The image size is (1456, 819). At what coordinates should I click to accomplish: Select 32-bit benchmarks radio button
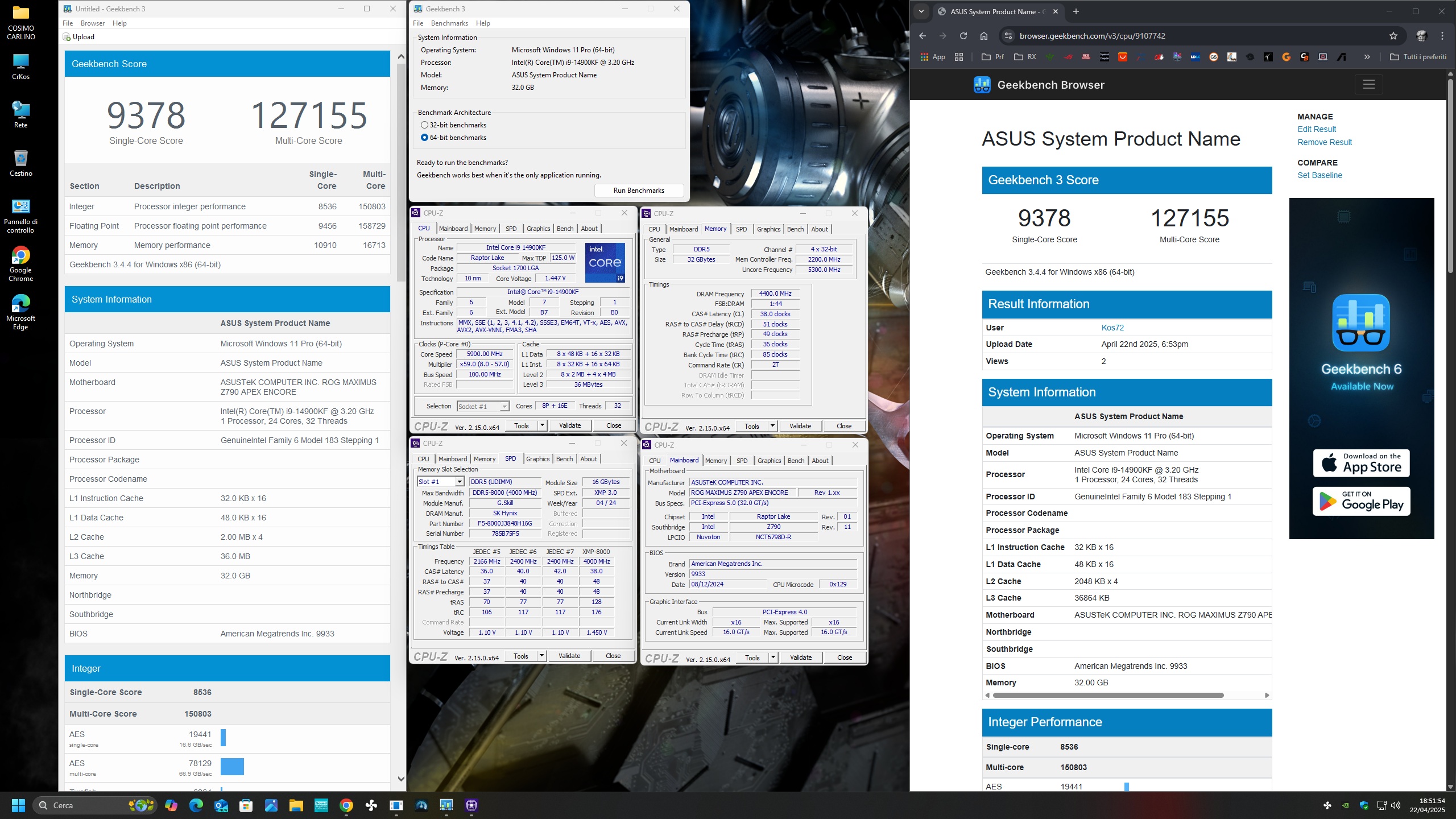424,125
